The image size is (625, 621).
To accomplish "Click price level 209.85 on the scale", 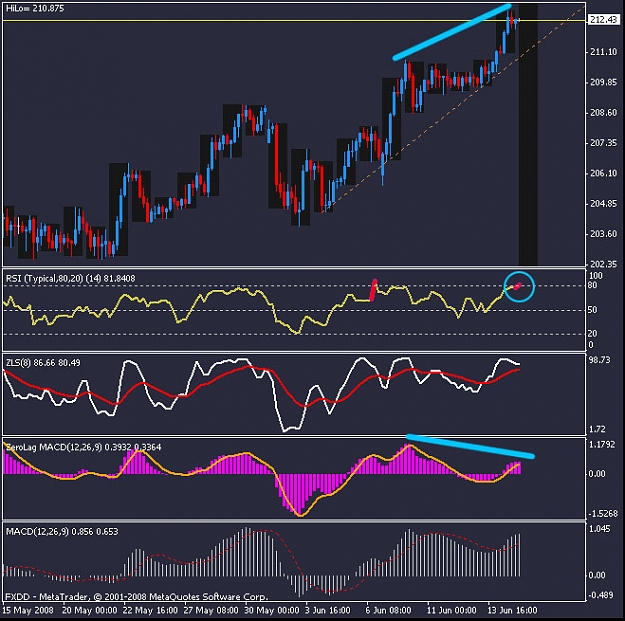I will (603, 83).
